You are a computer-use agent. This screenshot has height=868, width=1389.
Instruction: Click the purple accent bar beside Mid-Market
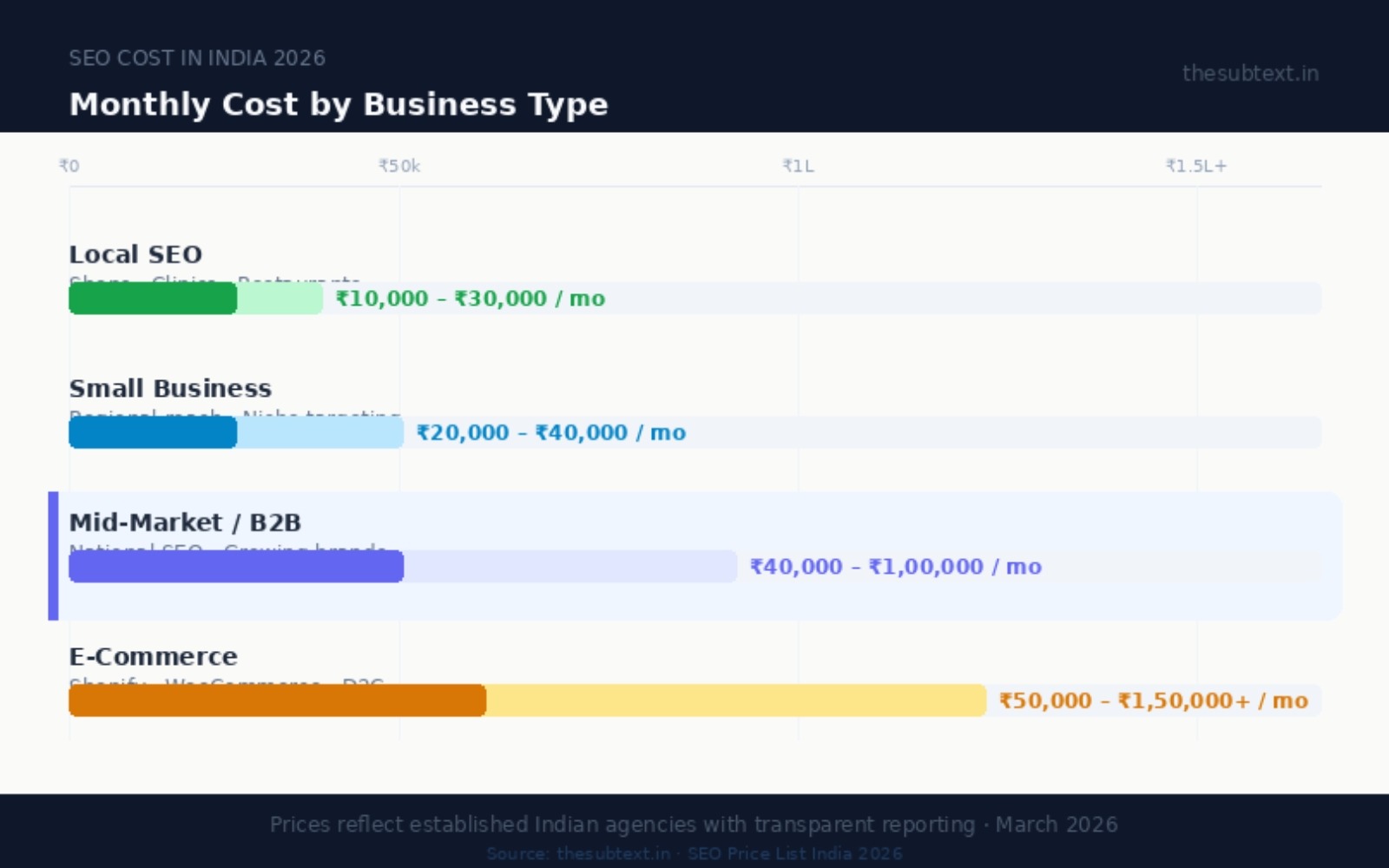coord(54,556)
